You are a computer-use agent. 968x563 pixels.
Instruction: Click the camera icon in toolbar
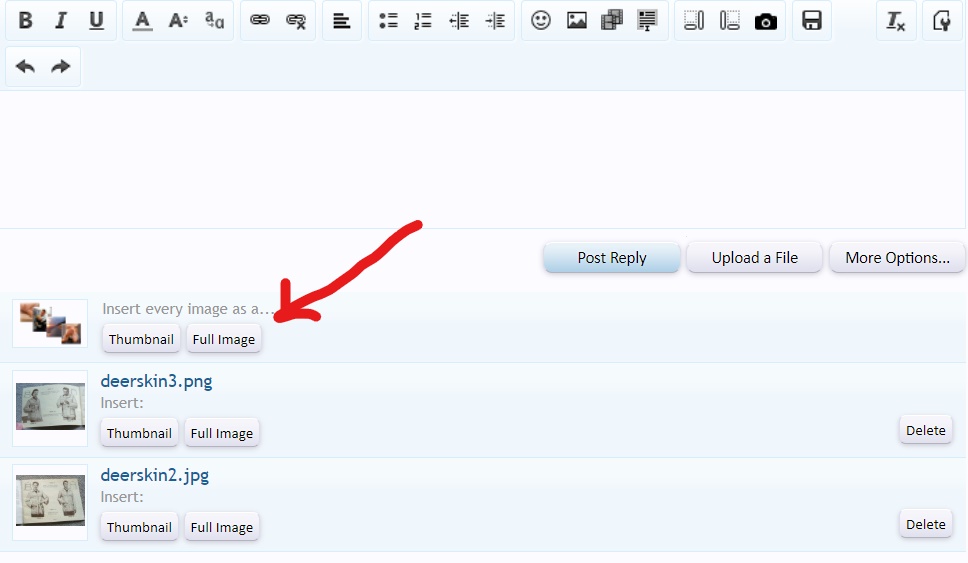click(766, 21)
